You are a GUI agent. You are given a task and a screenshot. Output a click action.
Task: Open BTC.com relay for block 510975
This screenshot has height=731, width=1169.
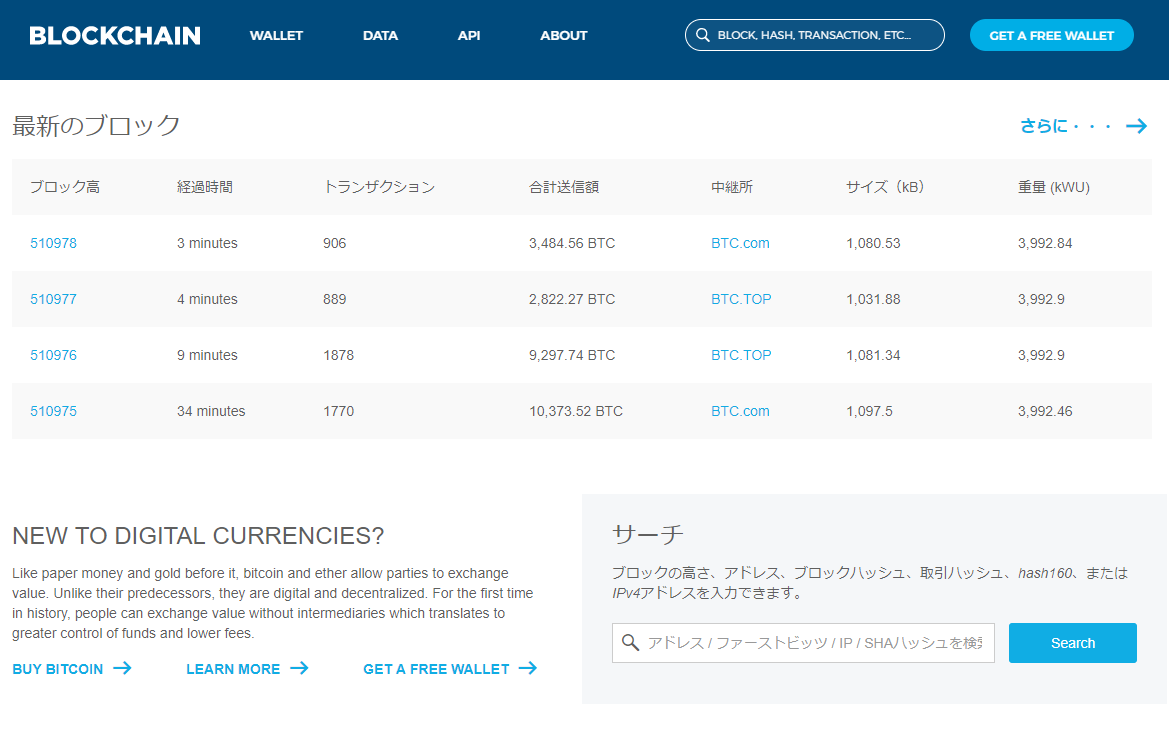tap(740, 411)
